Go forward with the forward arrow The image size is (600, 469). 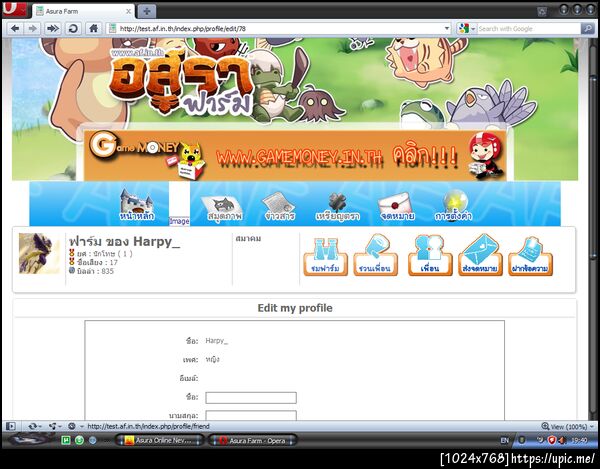click(33, 28)
